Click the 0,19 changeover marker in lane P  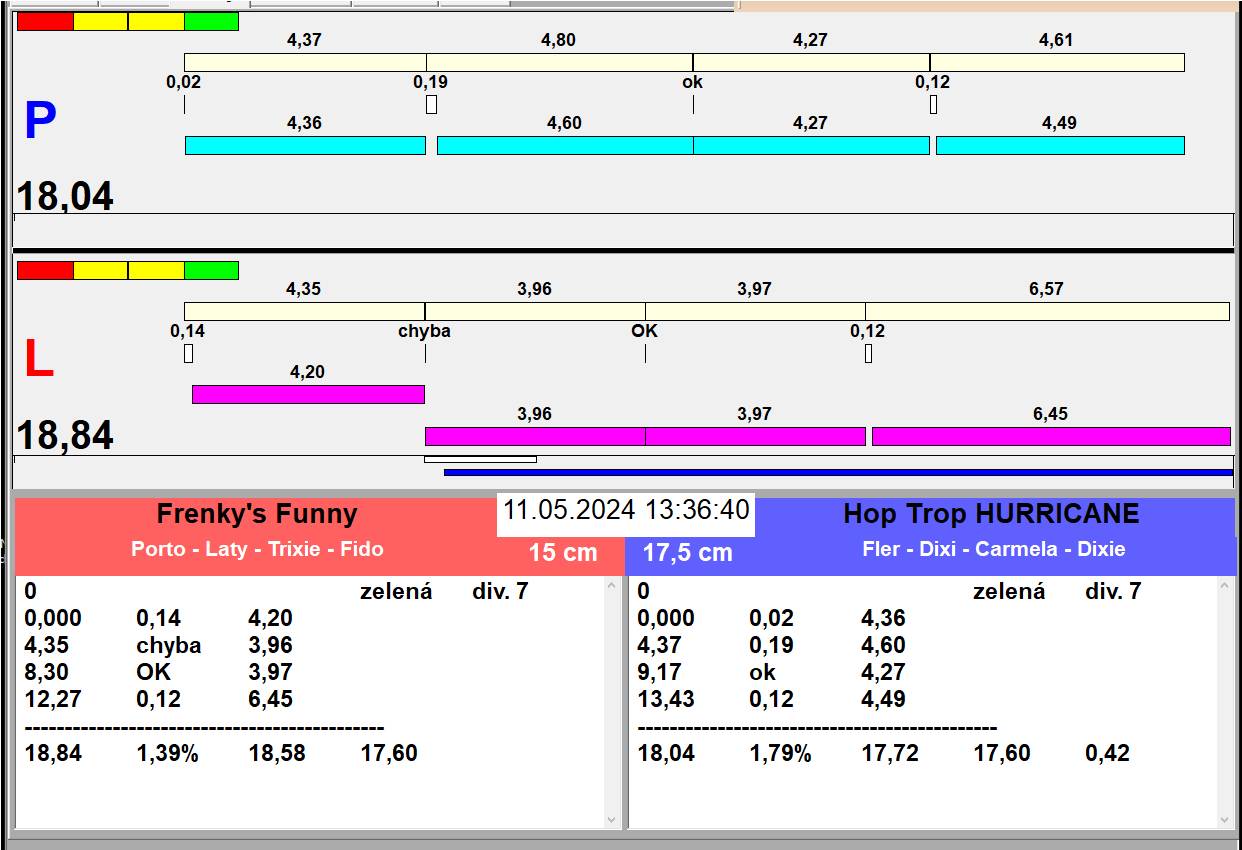[x=431, y=82]
